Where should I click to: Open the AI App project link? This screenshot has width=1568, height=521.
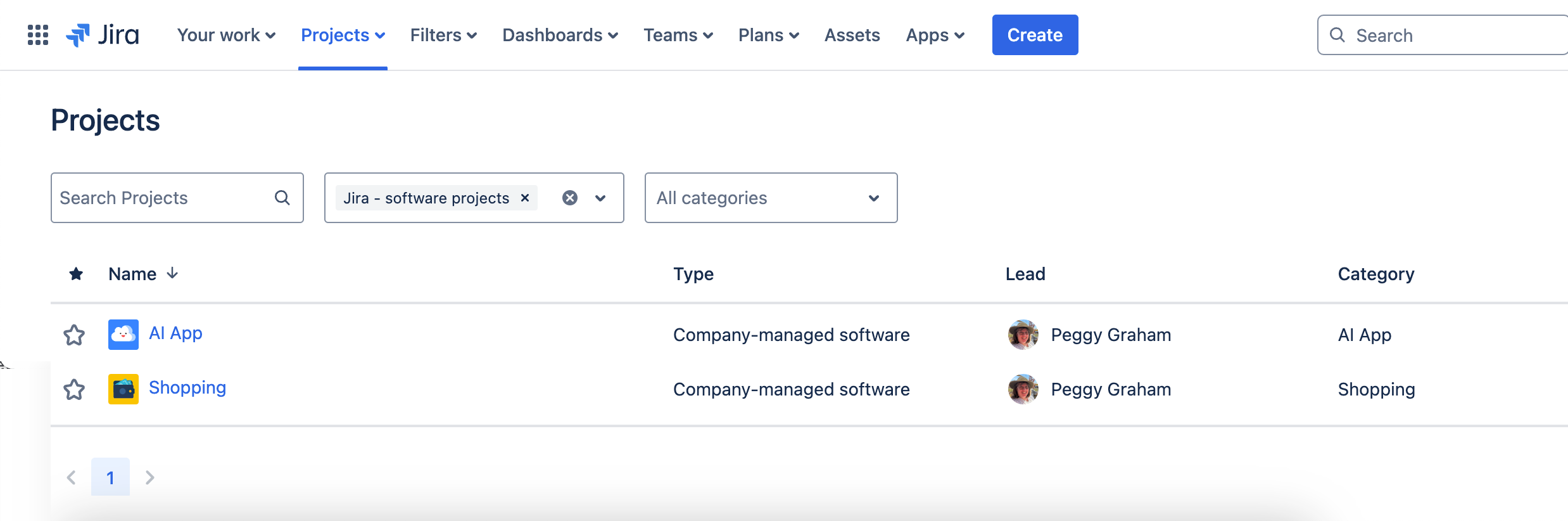tap(175, 333)
